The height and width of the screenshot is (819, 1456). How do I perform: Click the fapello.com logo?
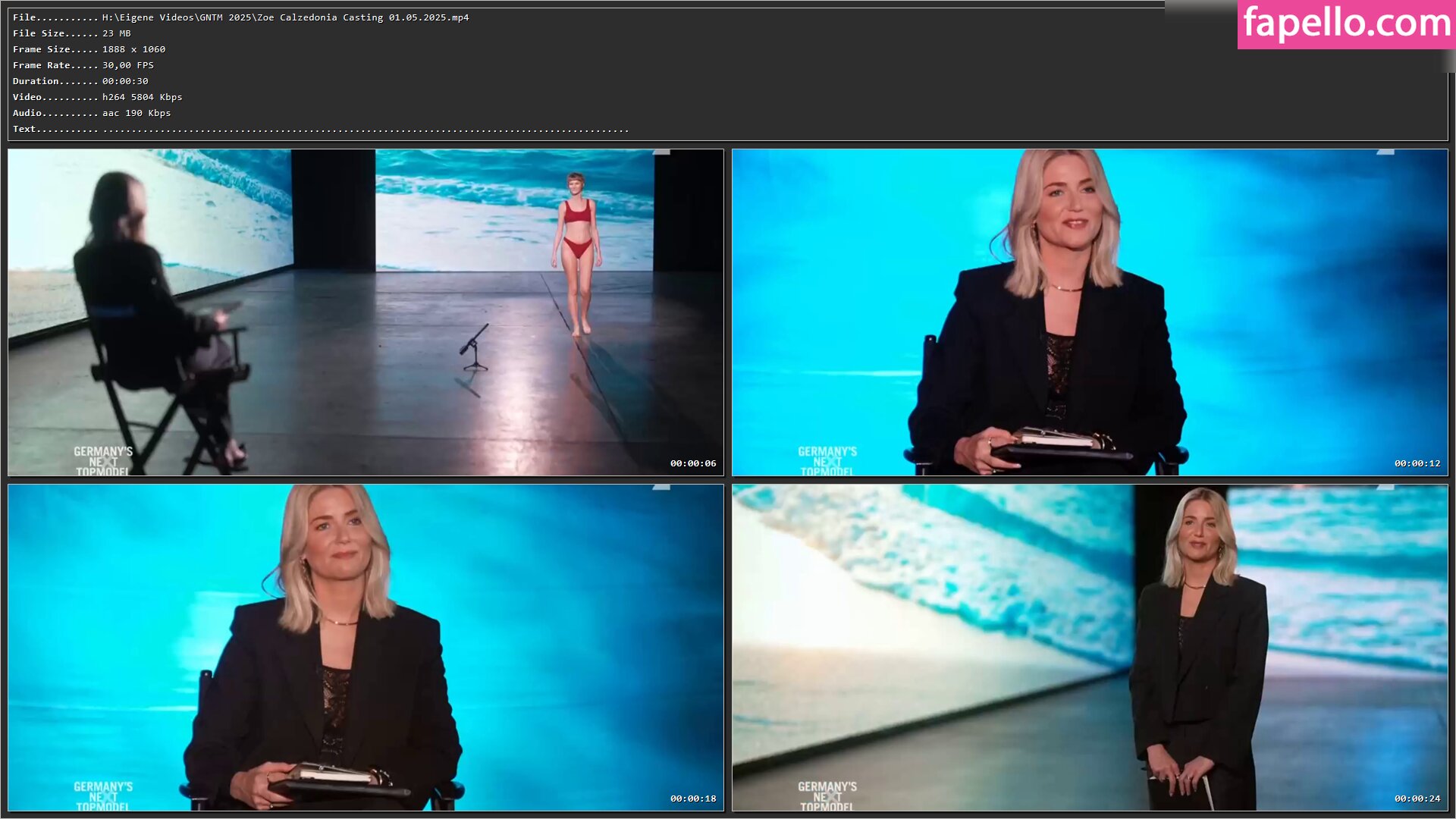[x=1346, y=24]
